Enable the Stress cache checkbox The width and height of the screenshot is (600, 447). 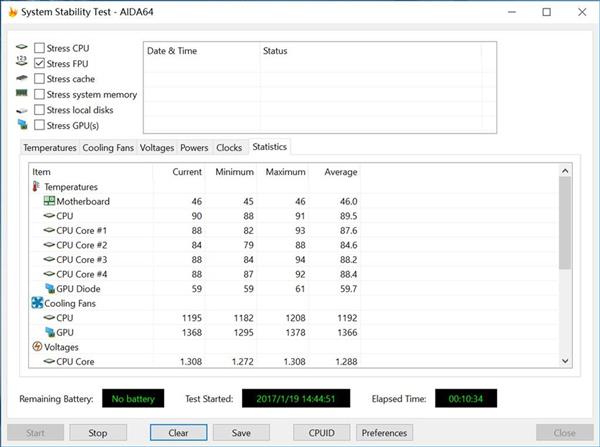click(x=39, y=79)
